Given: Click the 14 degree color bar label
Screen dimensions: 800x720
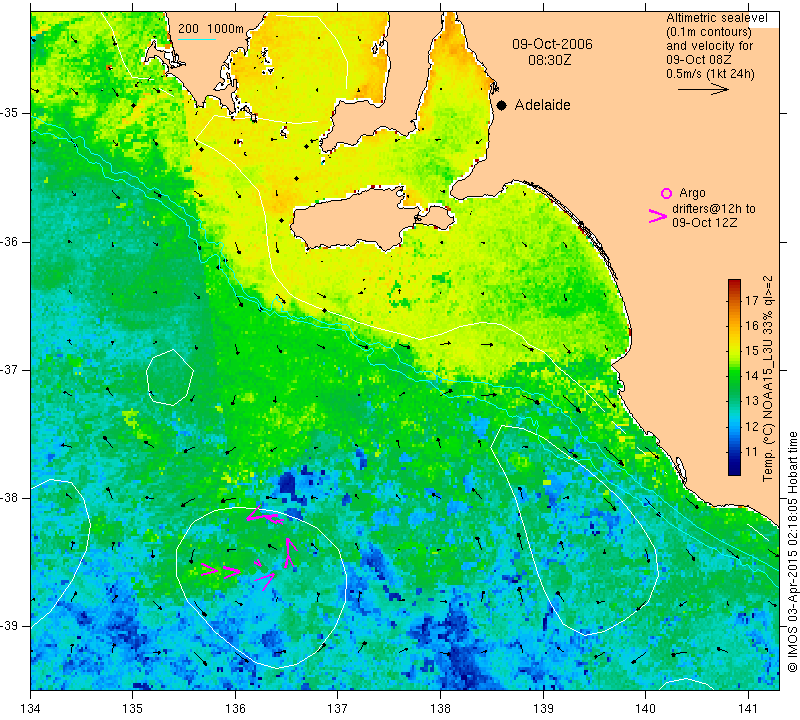Looking at the screenshot, I should [x=752, y=376].
